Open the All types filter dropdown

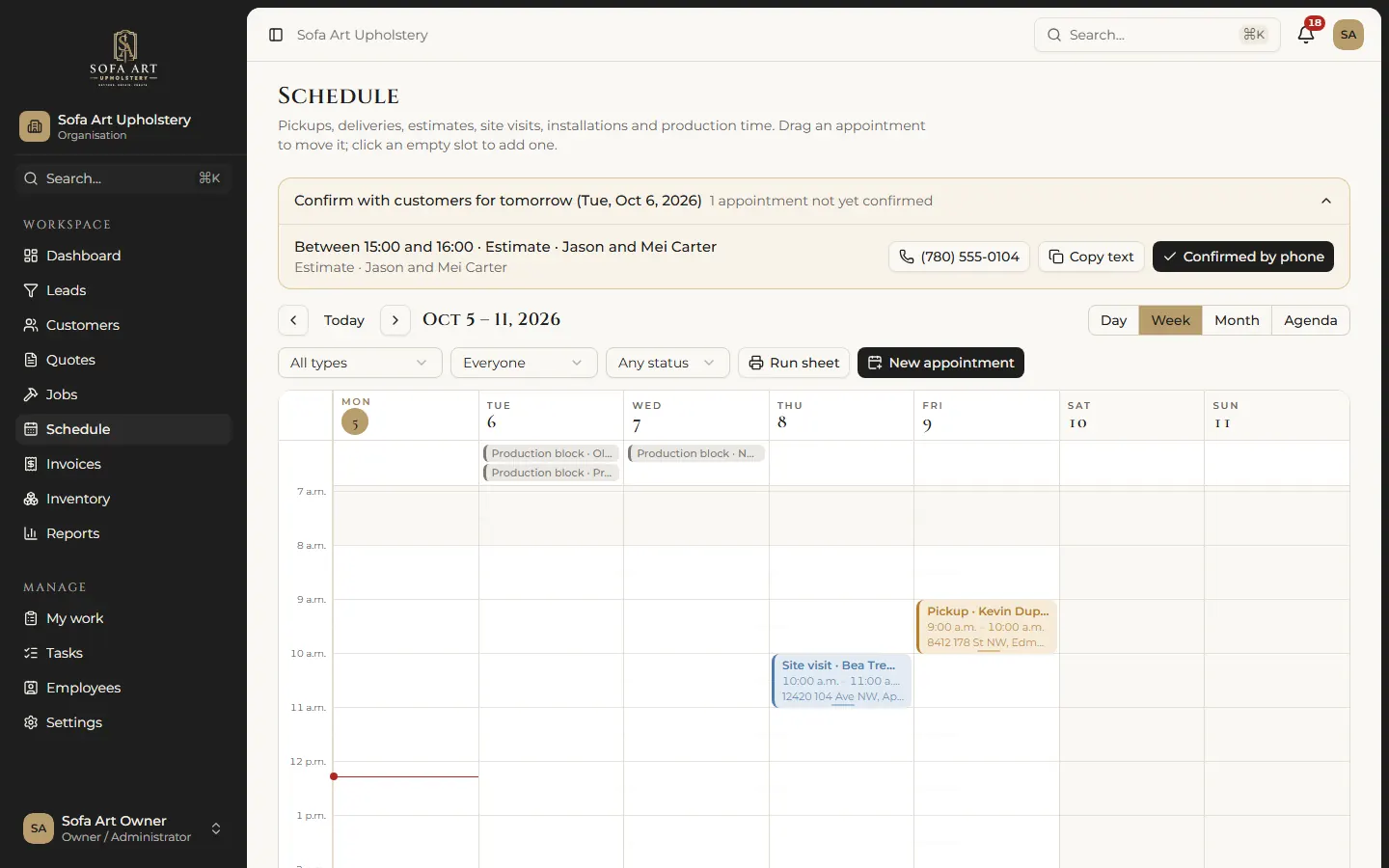click(360, 363)
